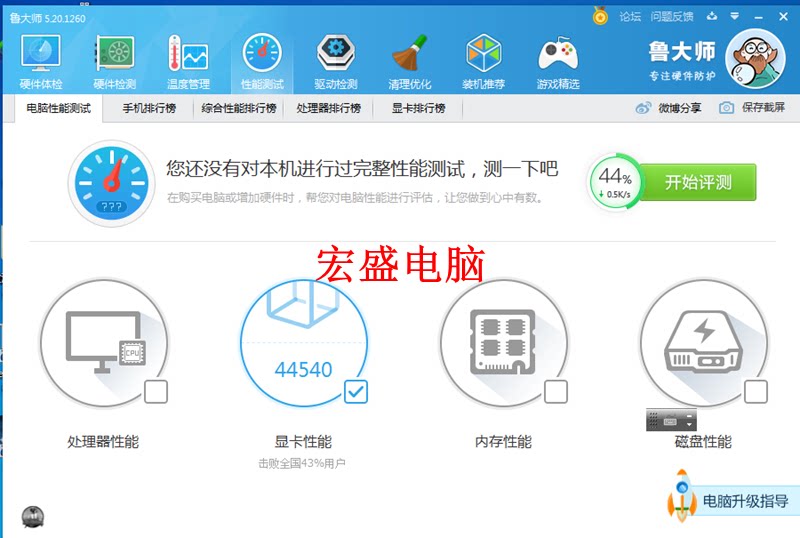Viewport: 800px width, 538px height.
Task: Open 装机推荐 cube icon
Action: click(x=484, y=54)
